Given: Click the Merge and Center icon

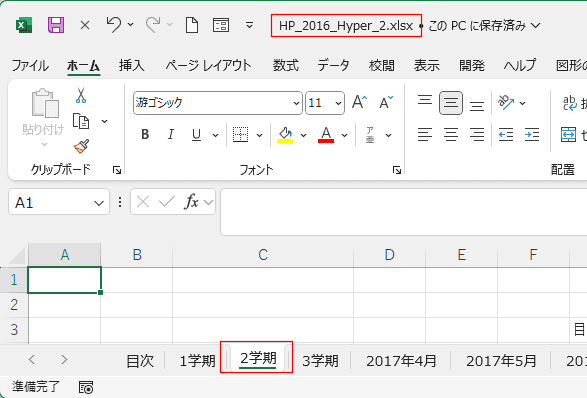Looking at the screenshot, I should 568,134.
